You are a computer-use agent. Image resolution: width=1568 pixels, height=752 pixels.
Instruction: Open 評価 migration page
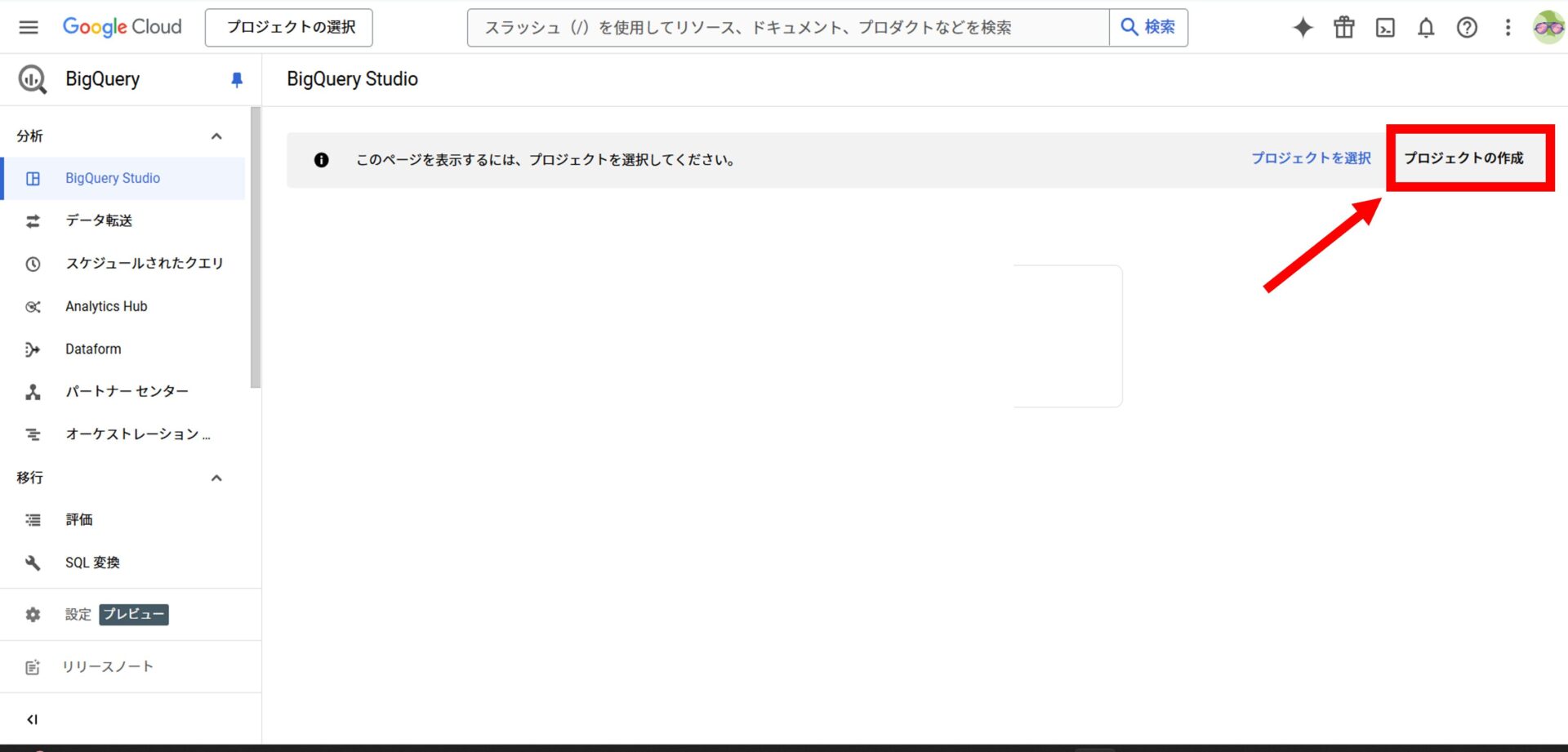(122, 519)
